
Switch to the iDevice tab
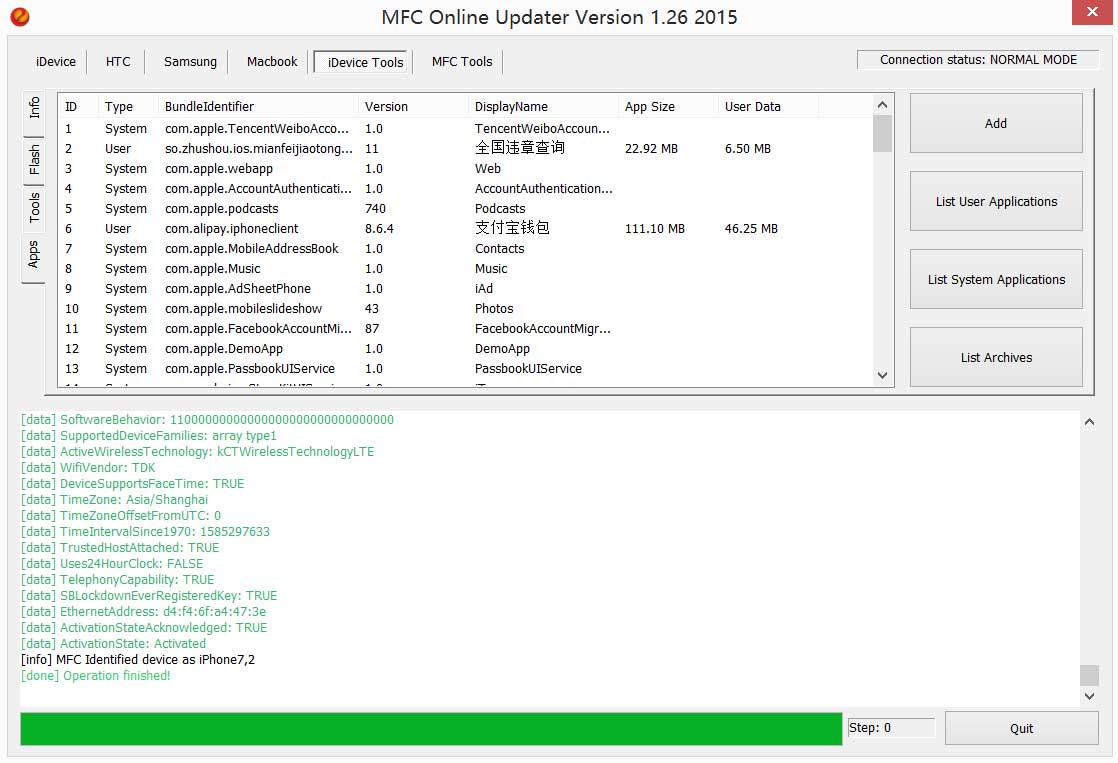(x=56, y=62)
